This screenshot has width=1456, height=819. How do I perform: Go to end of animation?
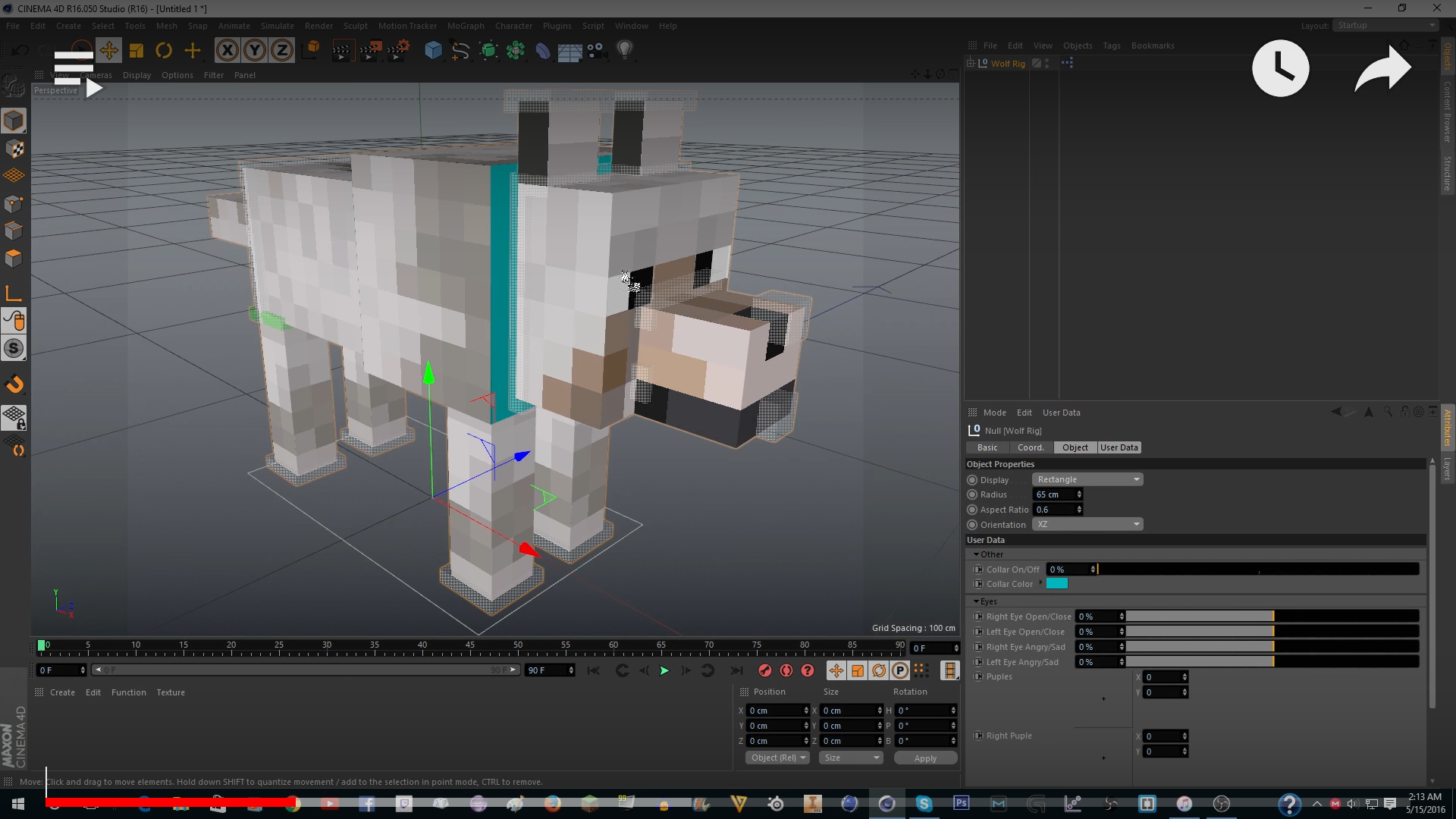[736, 670]
